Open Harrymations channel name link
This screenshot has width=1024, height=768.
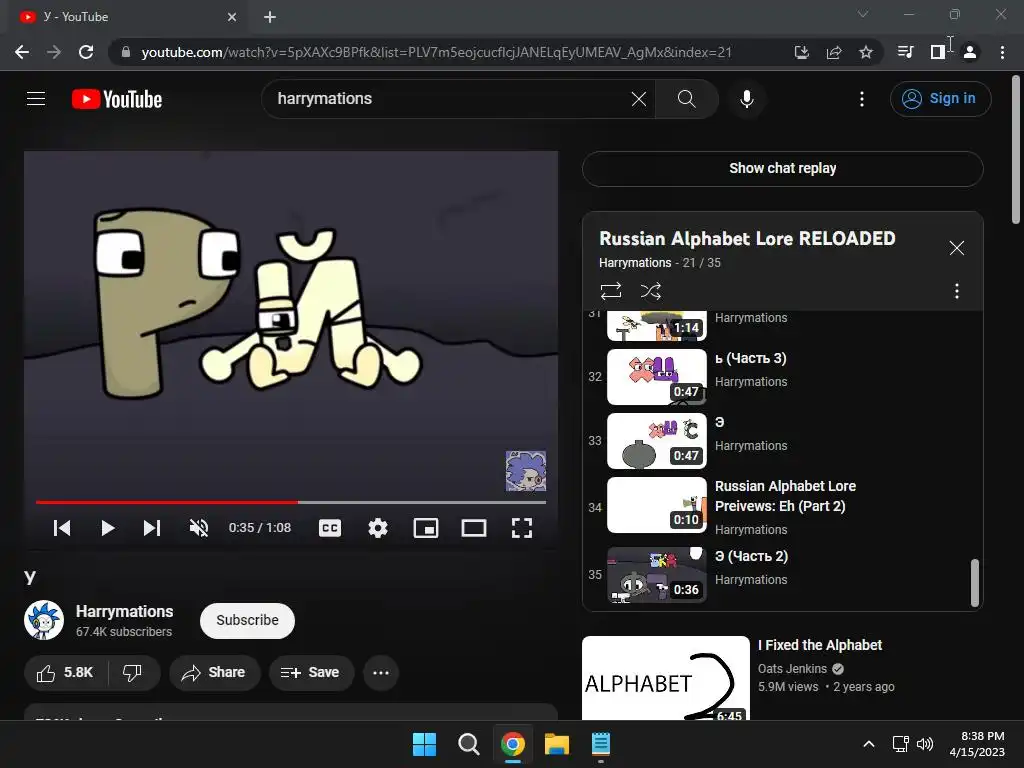click(x=124, y=611)
